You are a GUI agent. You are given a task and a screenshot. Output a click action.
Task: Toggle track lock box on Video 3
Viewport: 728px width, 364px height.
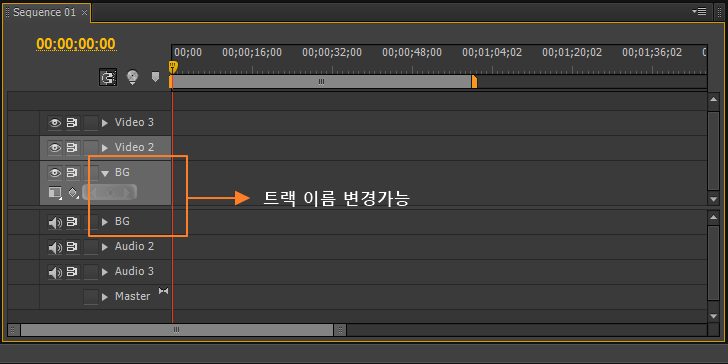[x=91, y=123]
